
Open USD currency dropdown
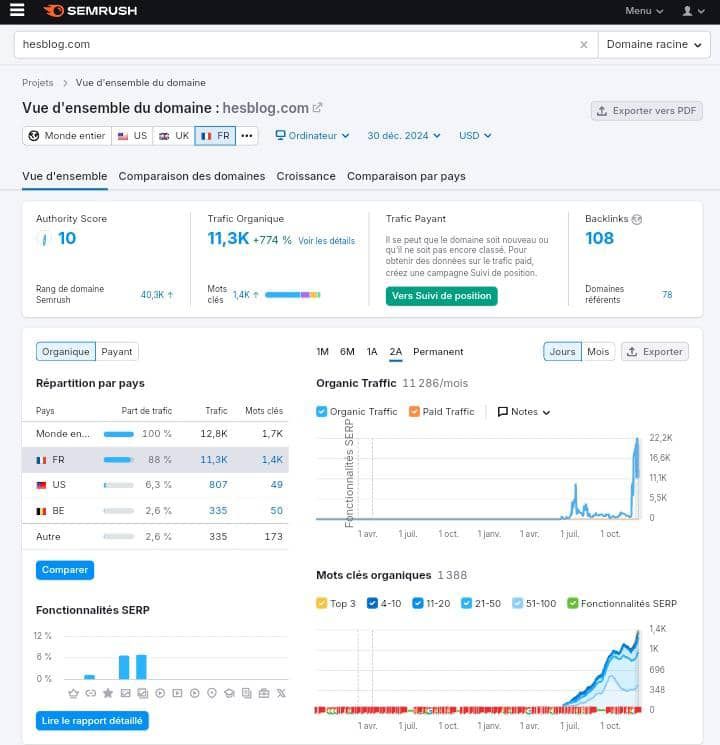click(x=475, y=136)
